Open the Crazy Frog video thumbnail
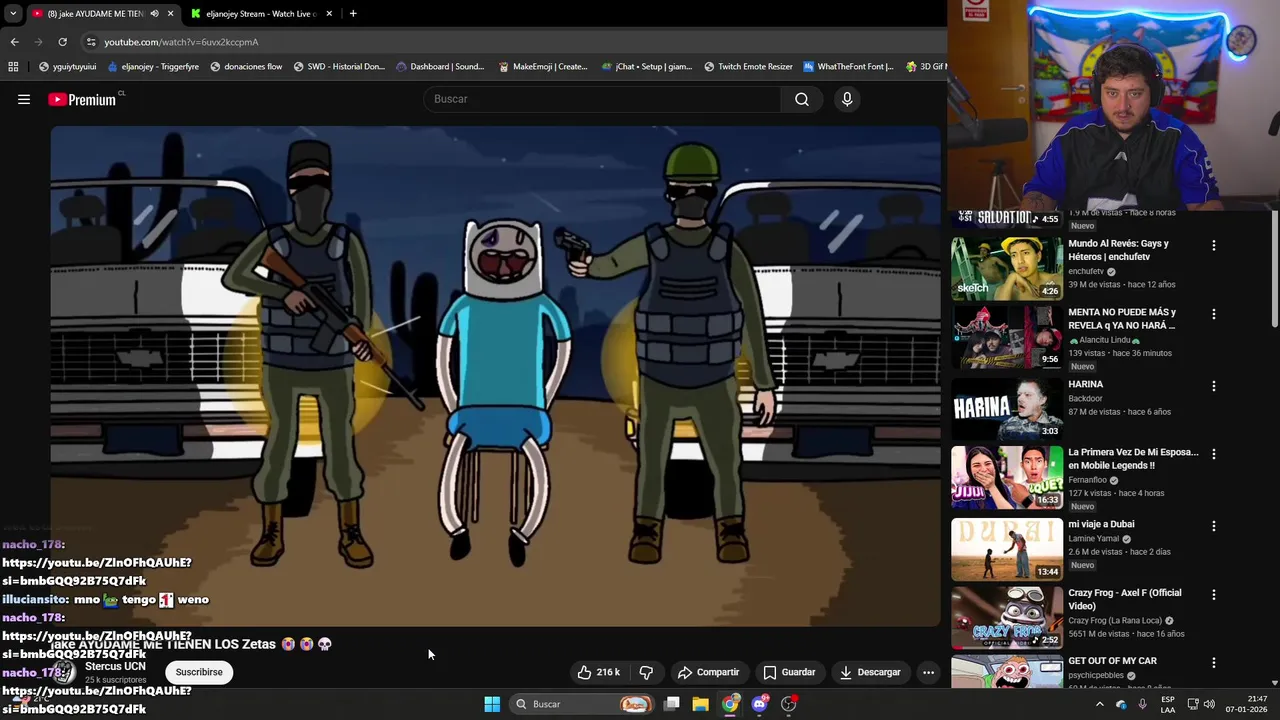This screenshot has width=1280, height=720. [x=1006, y=618]
